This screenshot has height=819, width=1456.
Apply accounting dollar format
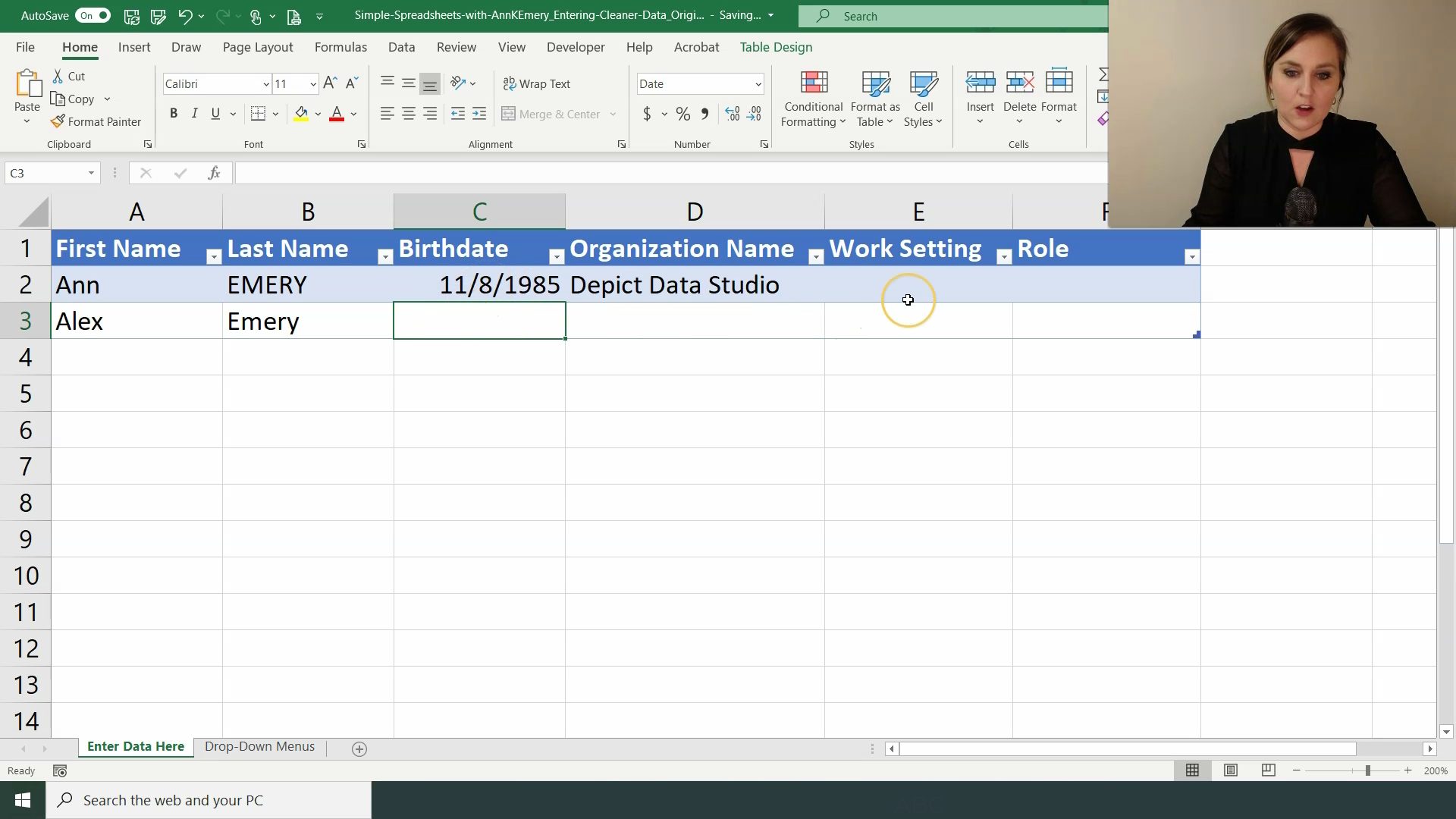tap(647, 114)
